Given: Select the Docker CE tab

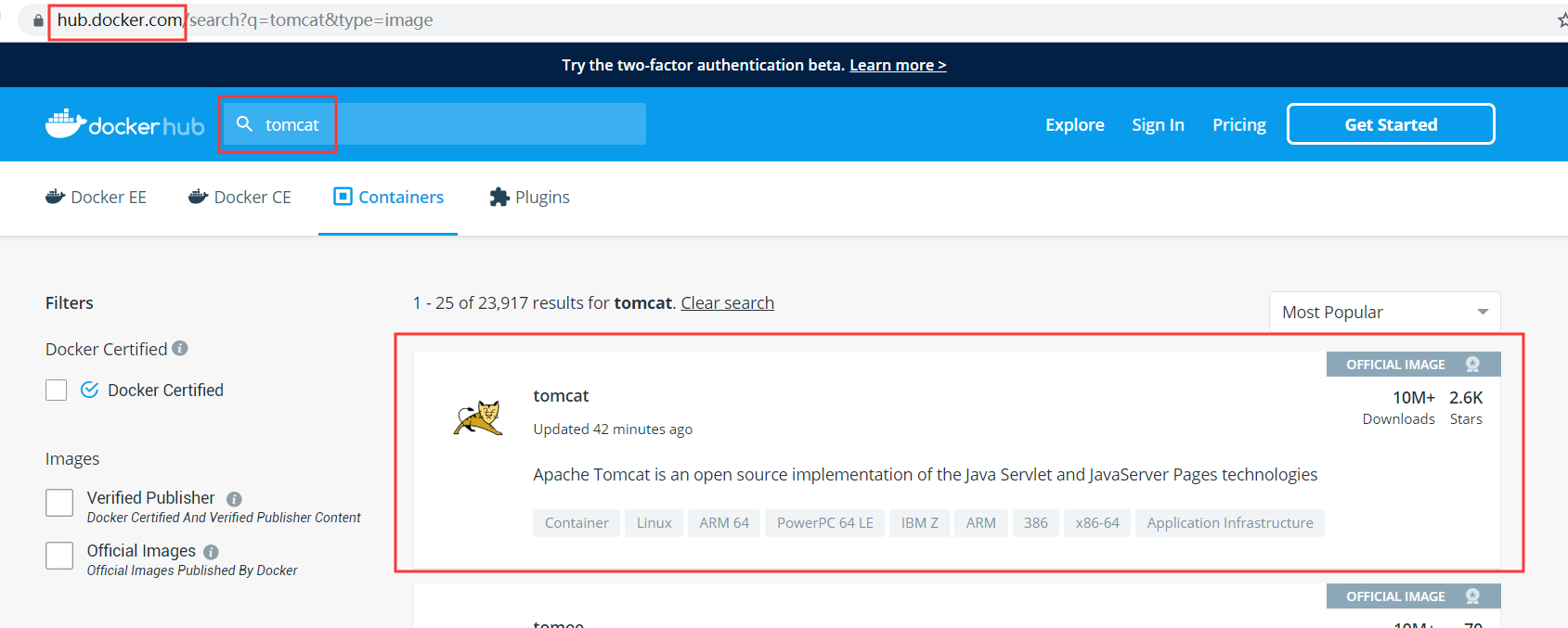Looking at the screenshot, I should (240, 197).
